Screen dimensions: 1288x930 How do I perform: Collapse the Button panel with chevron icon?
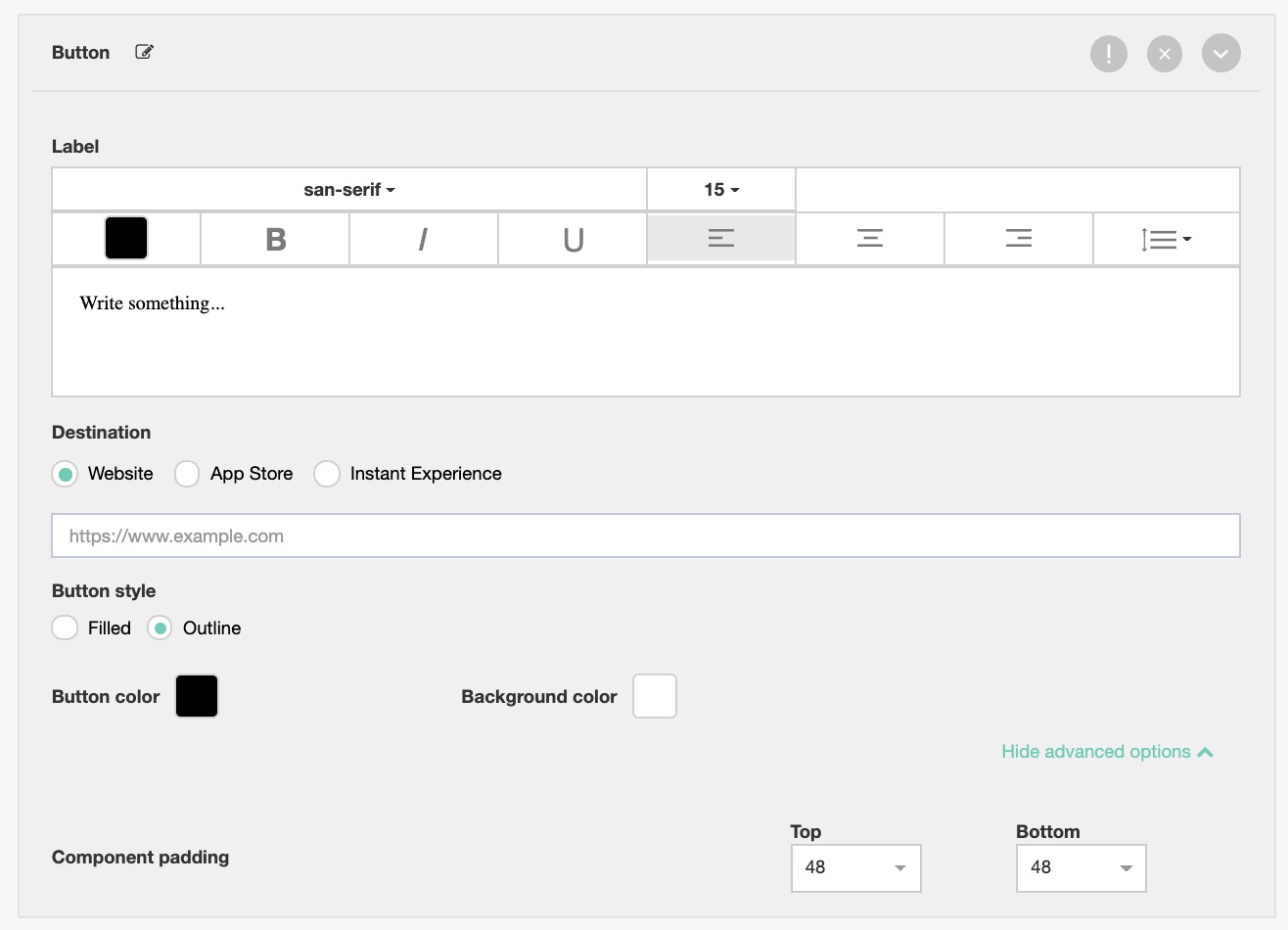pyautogui.click(x=1220, y=54)
